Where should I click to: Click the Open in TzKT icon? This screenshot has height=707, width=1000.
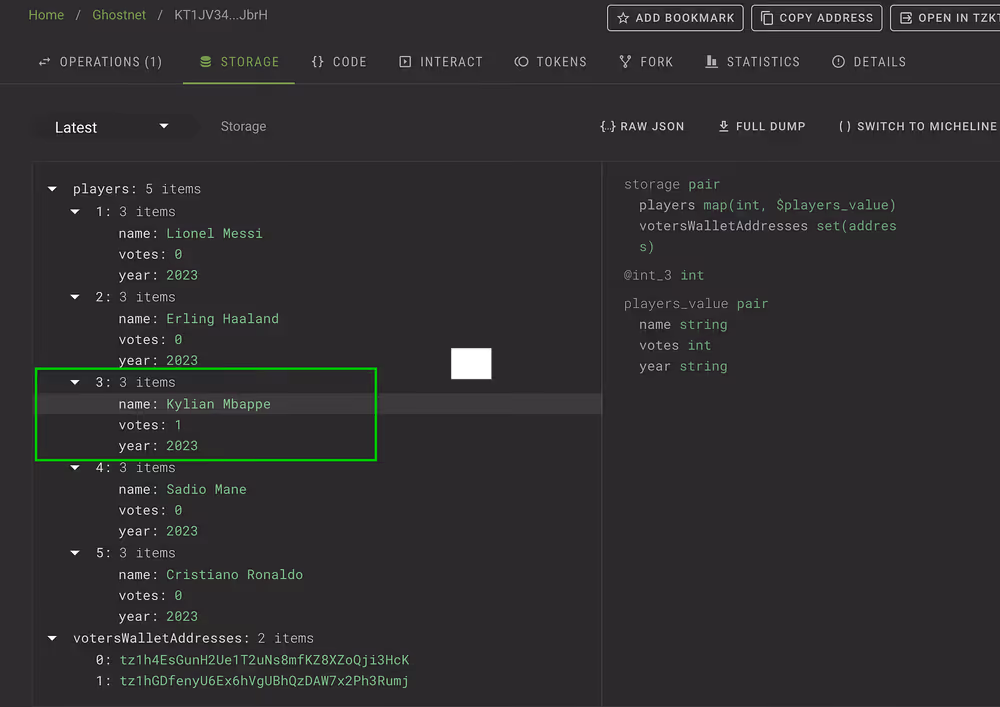point(906,17)
